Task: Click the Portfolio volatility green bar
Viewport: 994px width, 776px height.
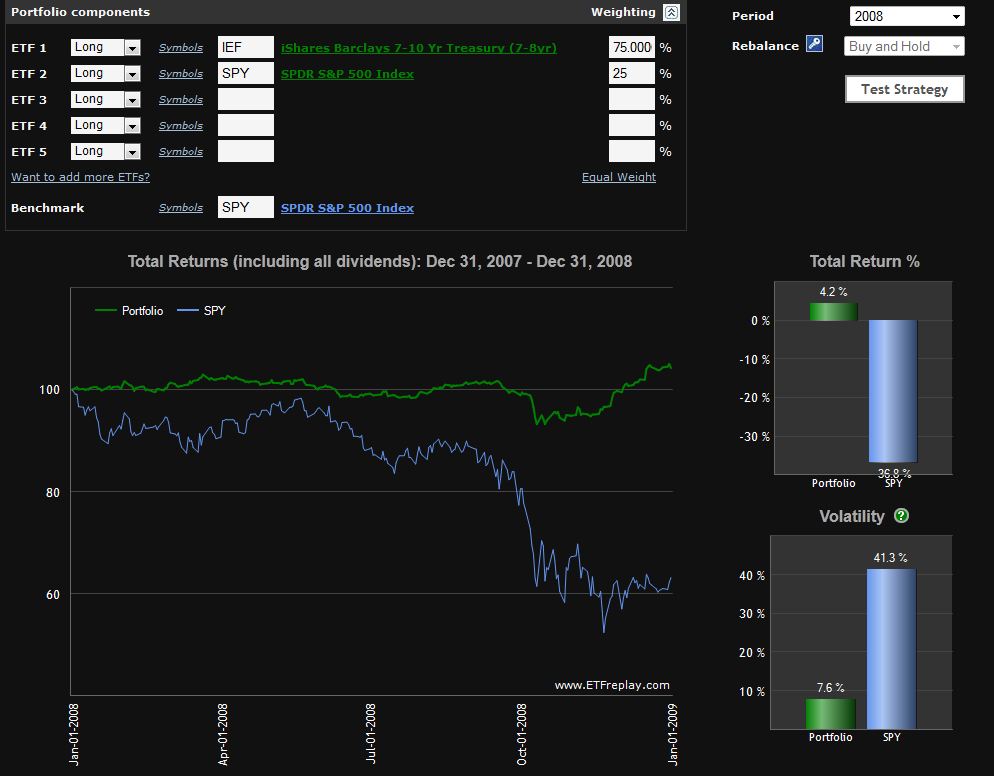Action: click(x=830, y=714)
